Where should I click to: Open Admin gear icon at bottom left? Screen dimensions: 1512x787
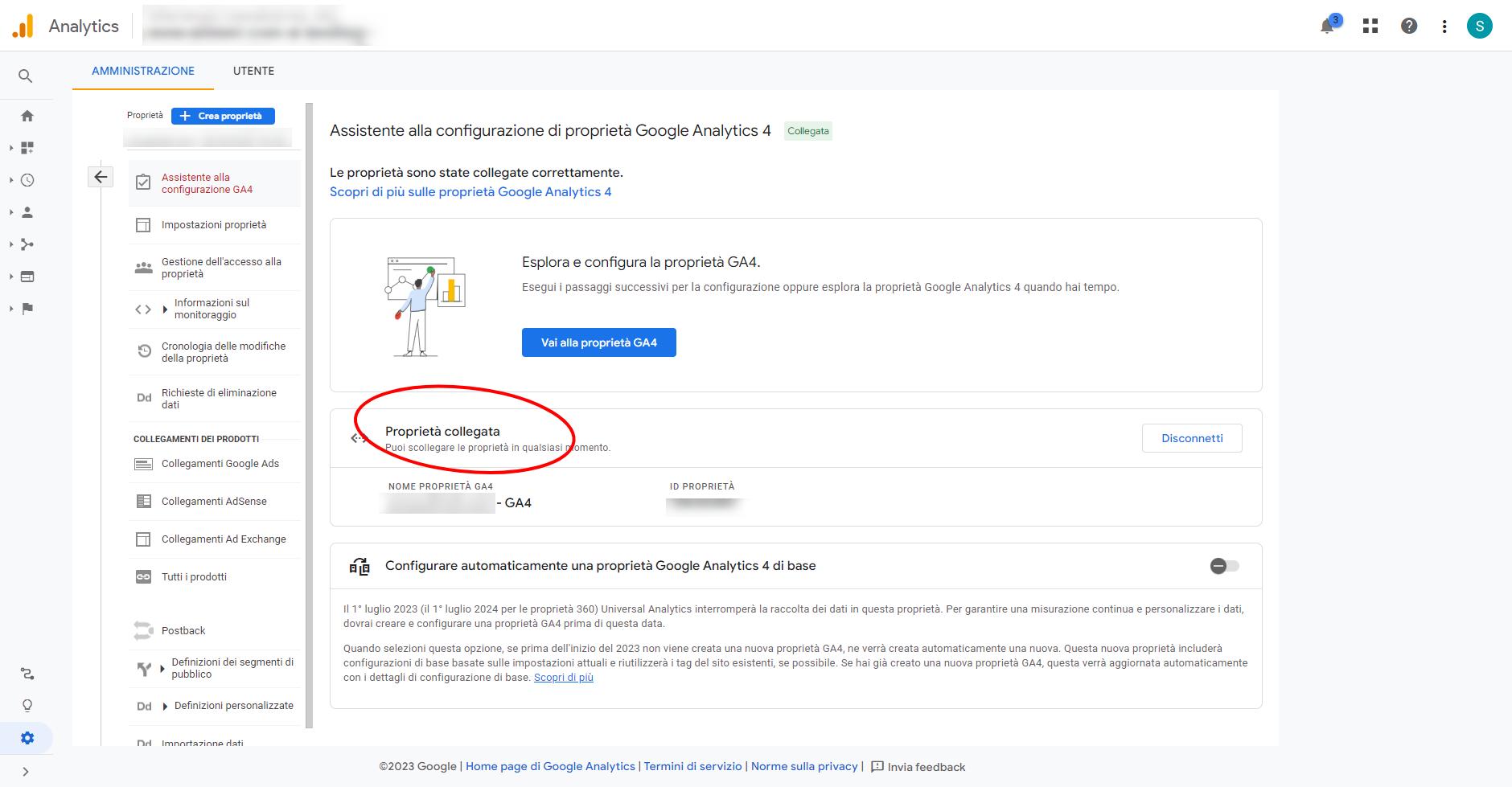[27, 738]
